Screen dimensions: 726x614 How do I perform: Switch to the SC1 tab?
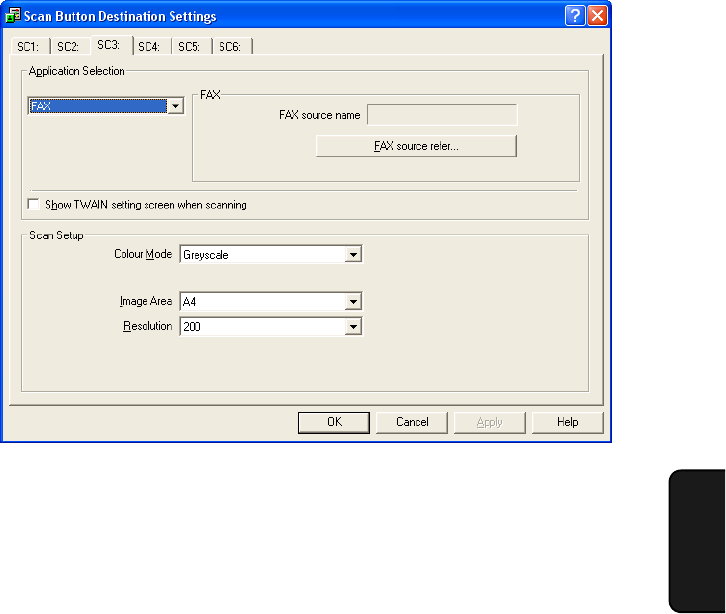pyautogui.click(x=27, y=47)
